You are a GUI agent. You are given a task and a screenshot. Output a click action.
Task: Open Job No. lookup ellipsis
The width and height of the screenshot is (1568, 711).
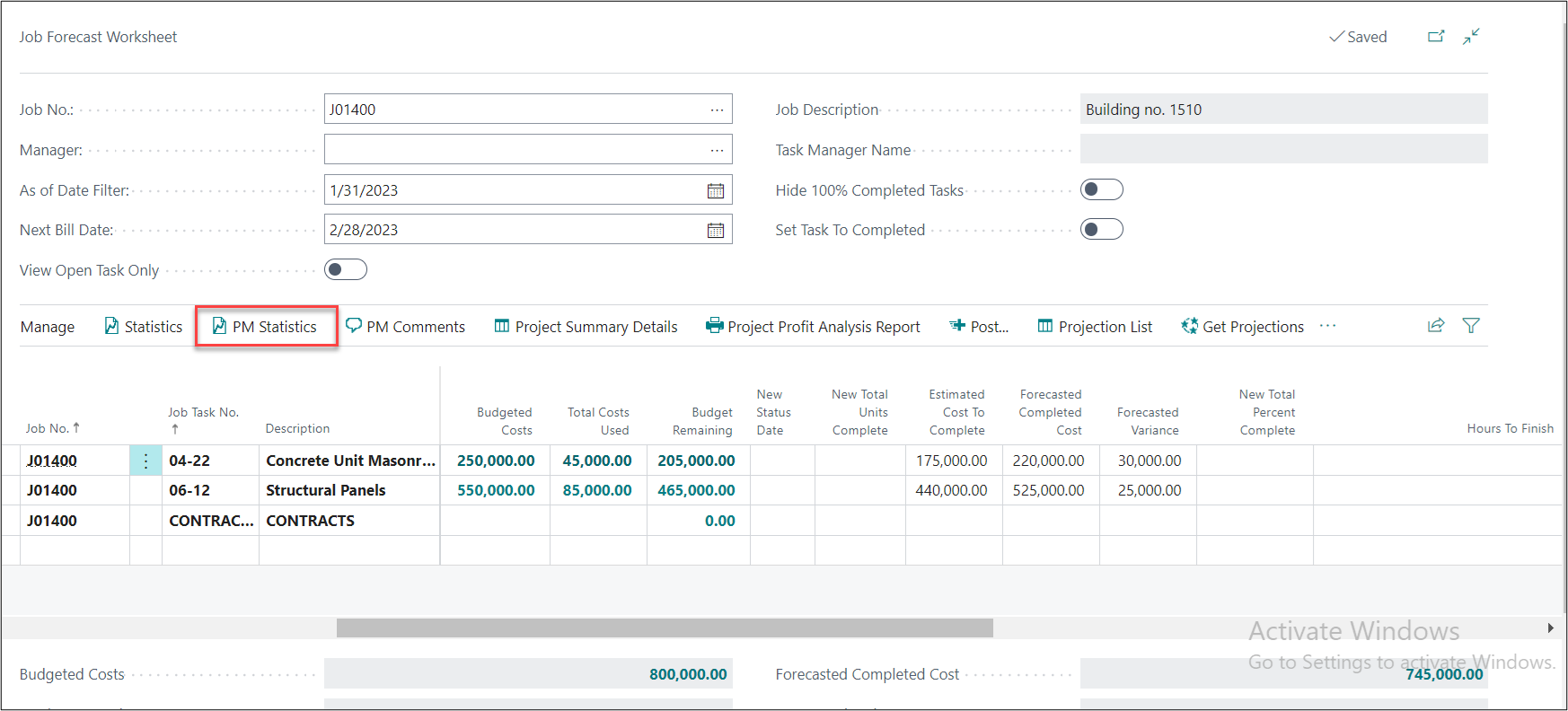pos(717,110)
